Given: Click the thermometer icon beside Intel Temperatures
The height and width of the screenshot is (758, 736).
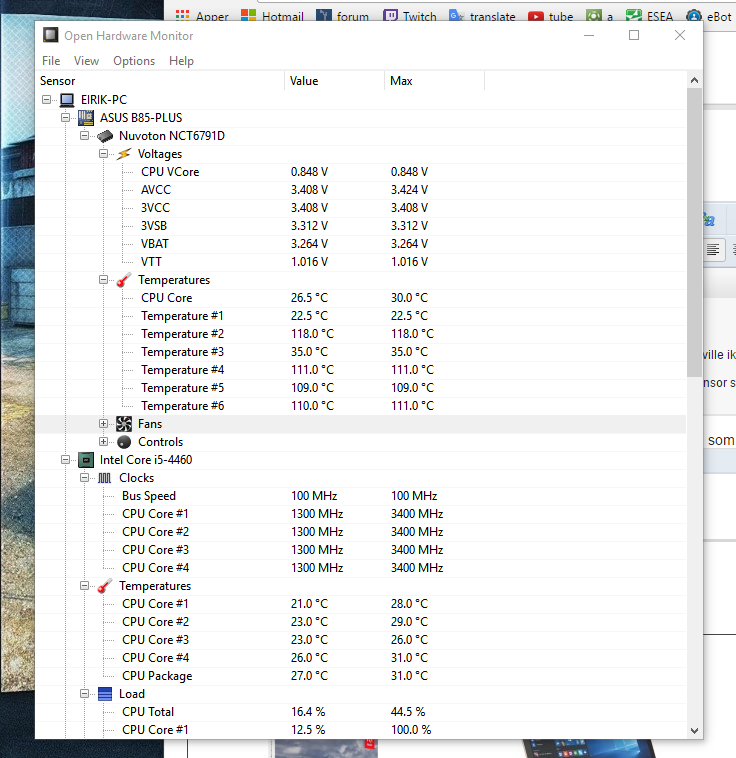Looking at the screenshot, I should click(105, 586).
